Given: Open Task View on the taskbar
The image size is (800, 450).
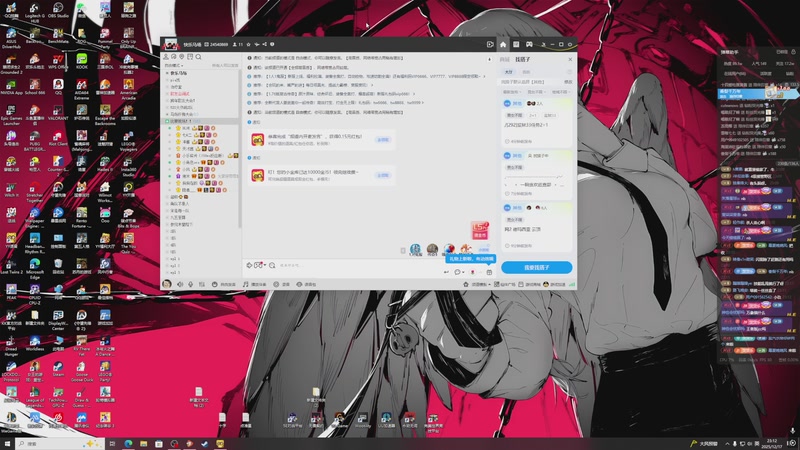Looking at the screenshot, I should [x=112, y=444].
